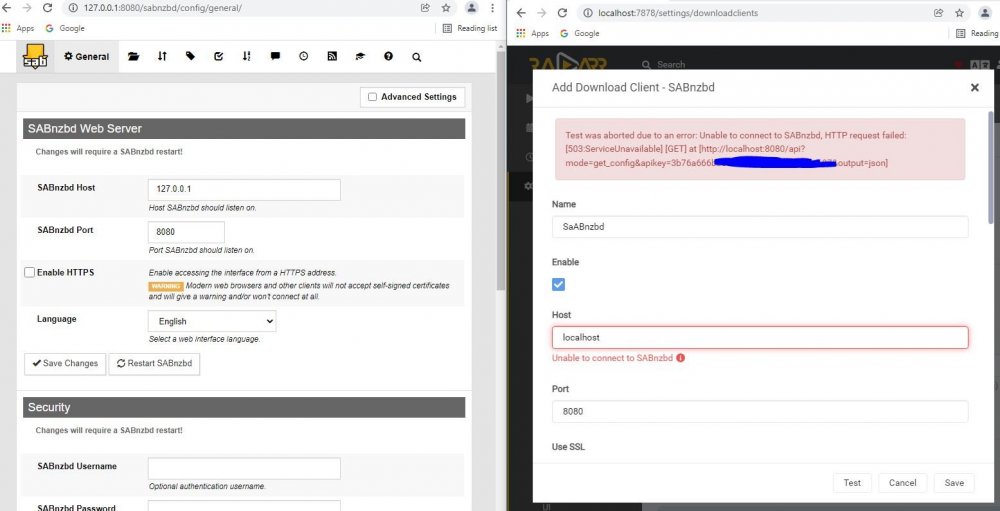Click the SABnzbd page vertical scrollbar
The width and height of the screenshot is (1000, 511).
[x=501, y=171]
